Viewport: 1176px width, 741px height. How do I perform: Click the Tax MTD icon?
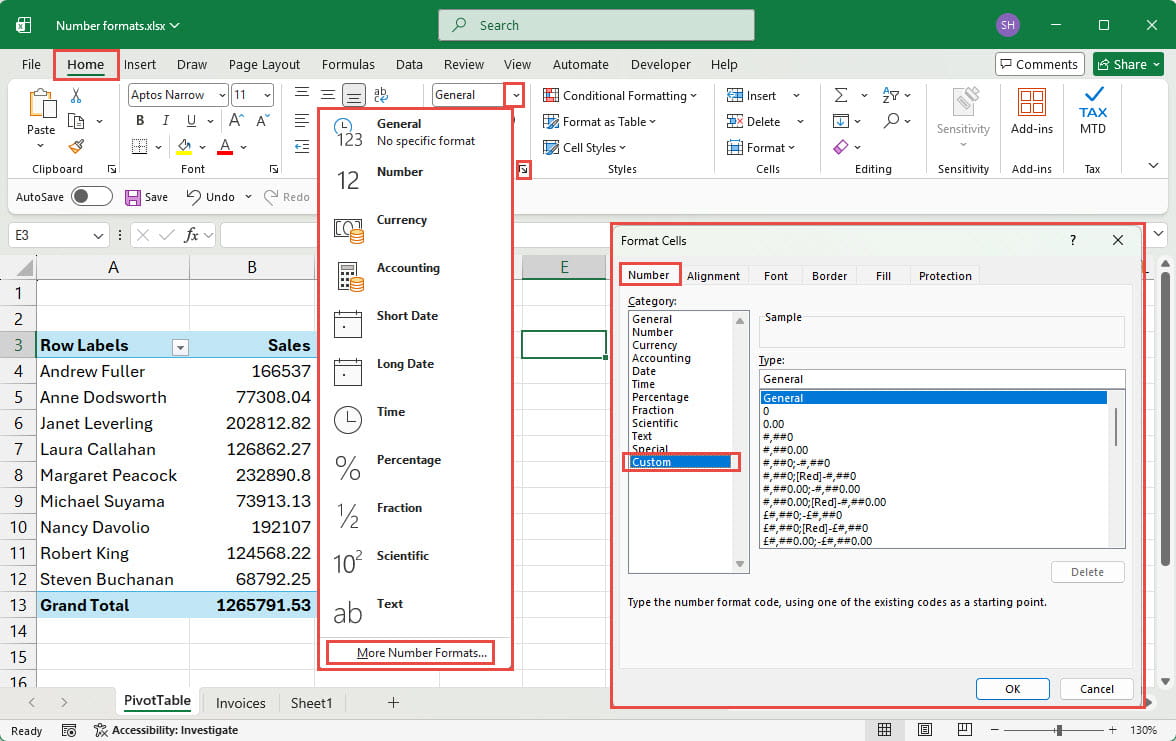1093,103
